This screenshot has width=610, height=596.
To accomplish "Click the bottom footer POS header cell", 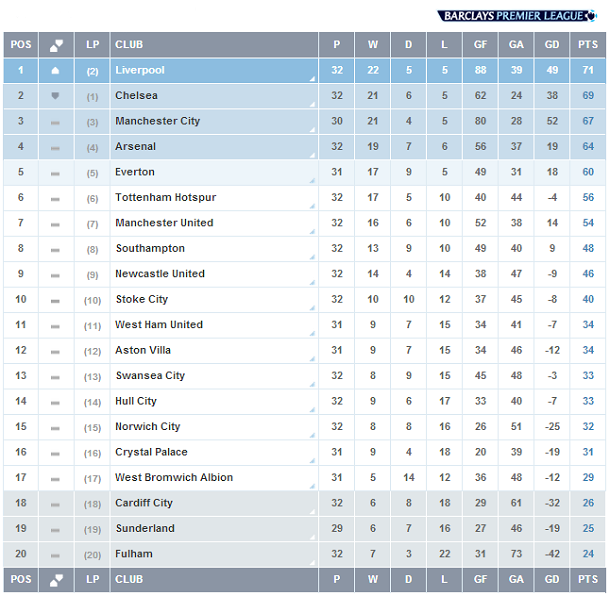I will [x=21, y=580].
